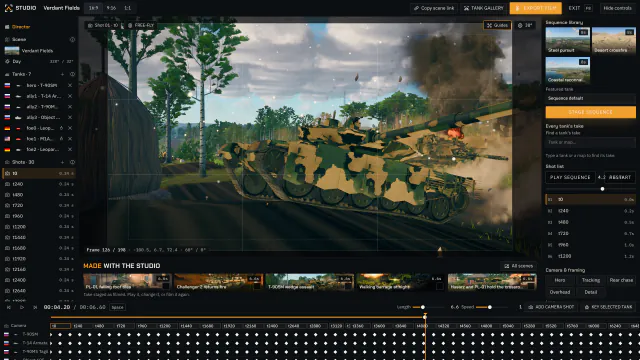The height and width of the screenshot is (360, 640).
Task: Choose the Tracking camera framing
Action: pos(591,280)
